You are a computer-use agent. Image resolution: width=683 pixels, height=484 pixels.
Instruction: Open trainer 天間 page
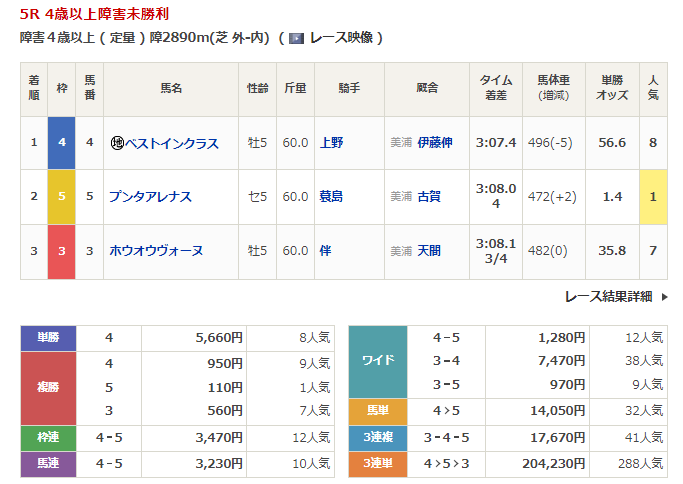pos(428,251)
